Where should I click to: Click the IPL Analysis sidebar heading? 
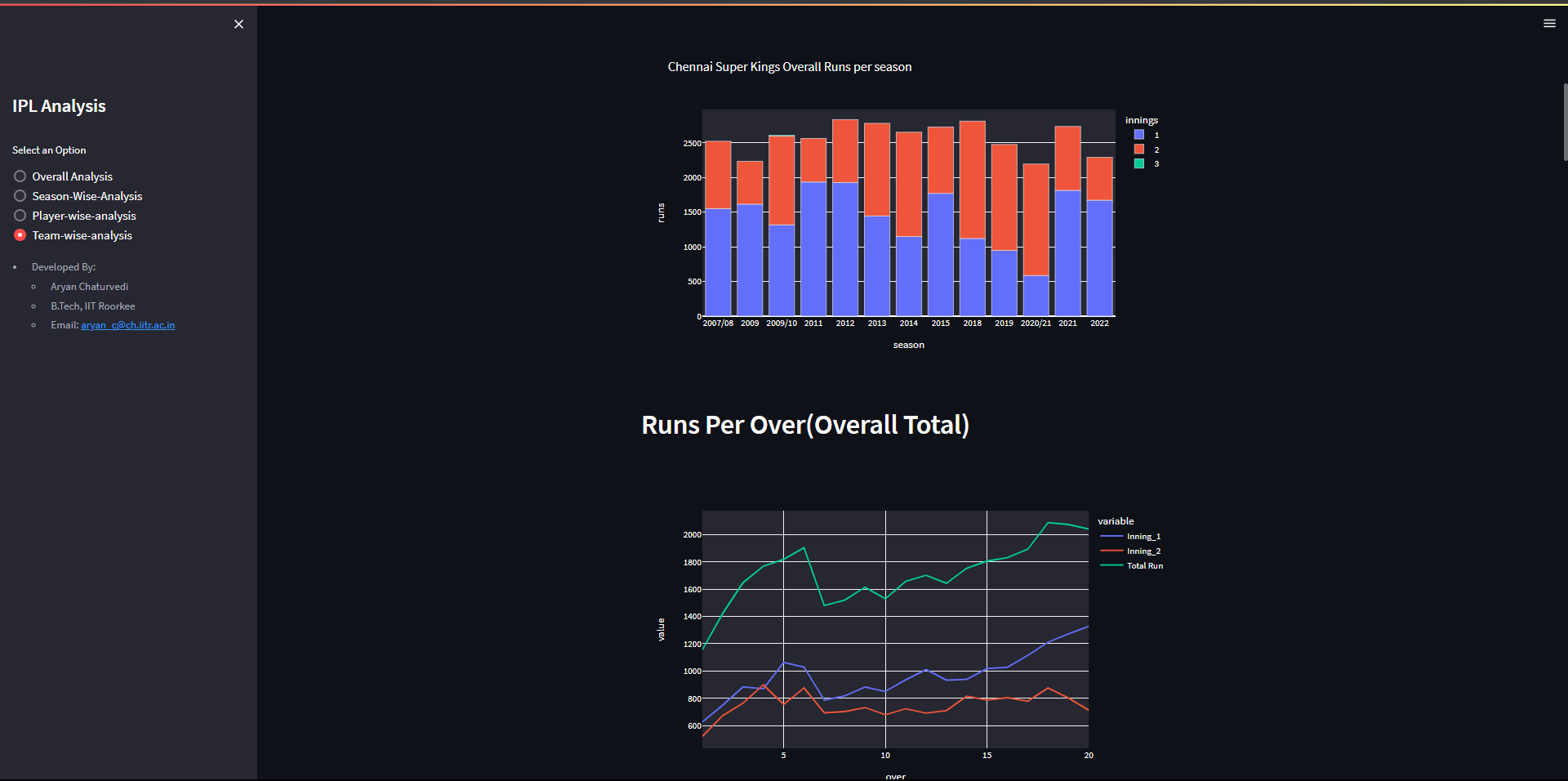(58, 105)
